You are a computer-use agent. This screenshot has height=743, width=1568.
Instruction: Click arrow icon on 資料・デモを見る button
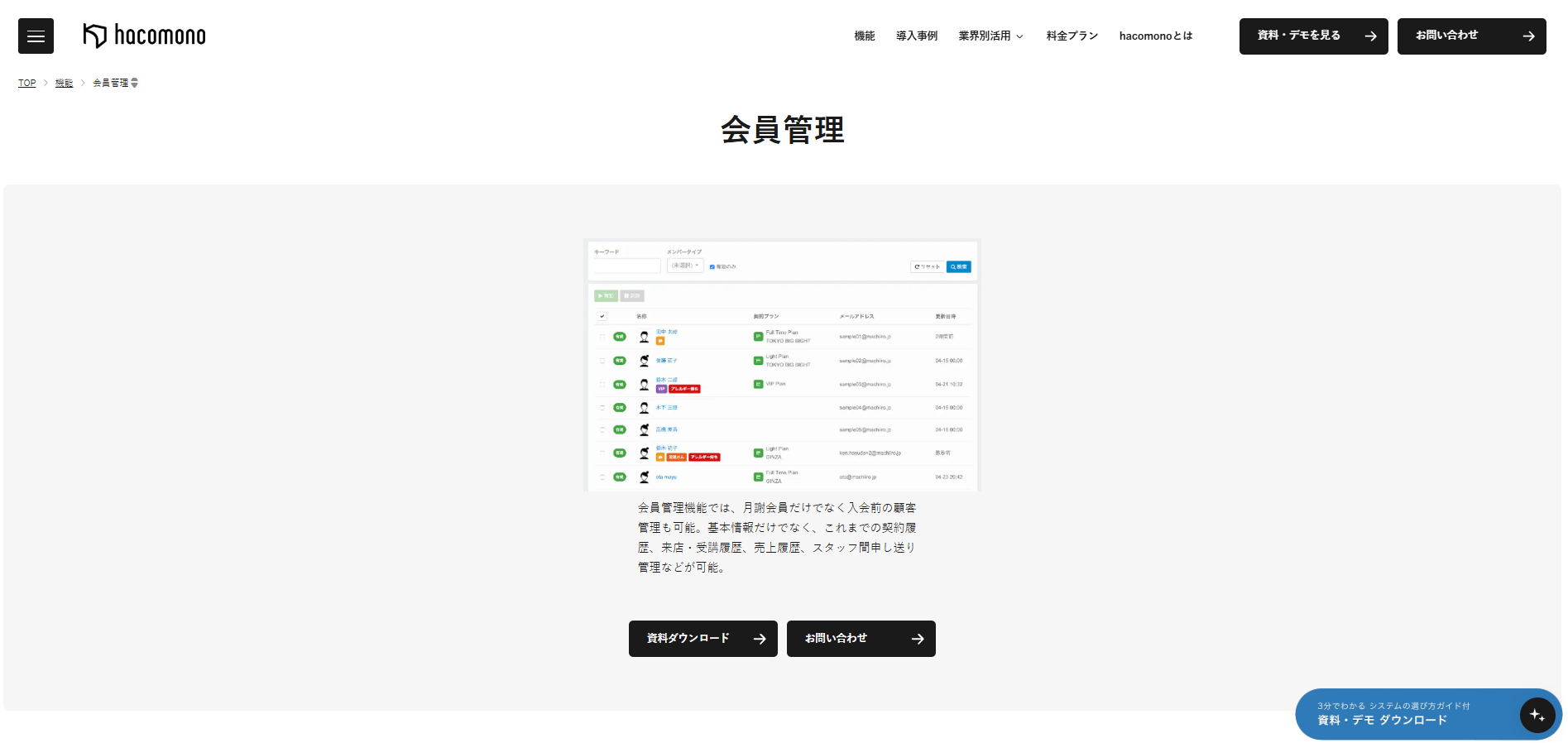click(x=1370, y=36)
